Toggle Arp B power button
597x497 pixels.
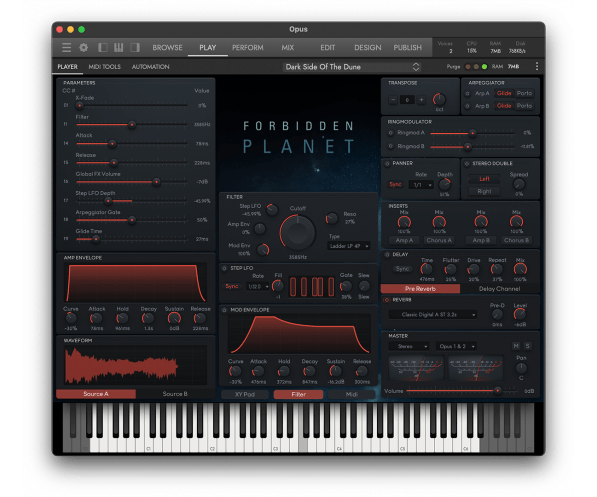[468, 106]
